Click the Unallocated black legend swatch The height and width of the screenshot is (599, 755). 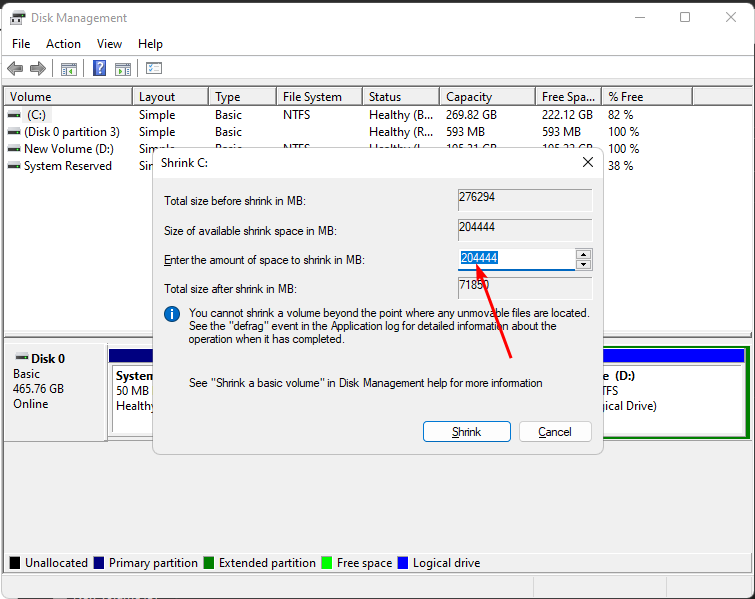(x=15, y=563)
